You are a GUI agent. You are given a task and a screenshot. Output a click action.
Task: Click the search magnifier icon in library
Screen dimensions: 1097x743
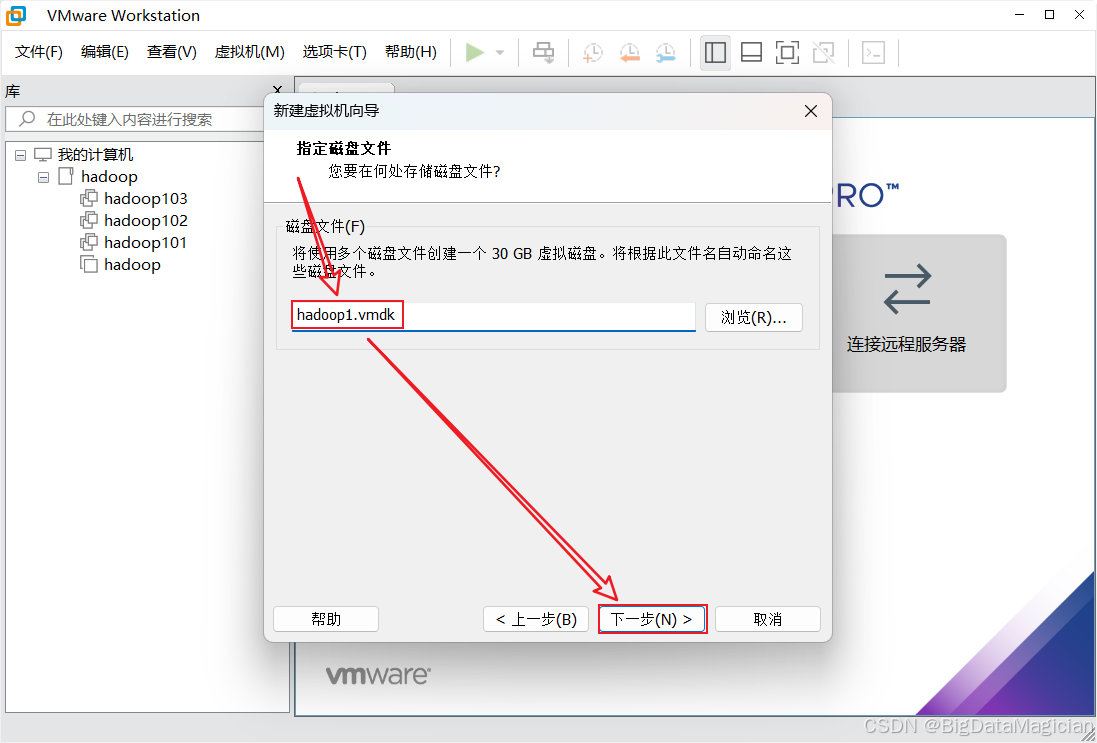click(27, 118)
